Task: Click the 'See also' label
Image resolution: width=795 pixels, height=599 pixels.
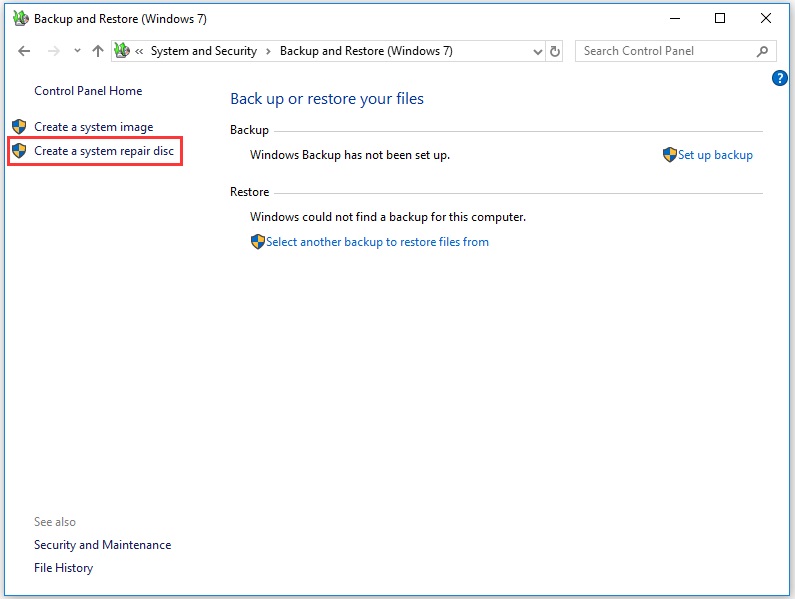Action: [x=55, y=522]
